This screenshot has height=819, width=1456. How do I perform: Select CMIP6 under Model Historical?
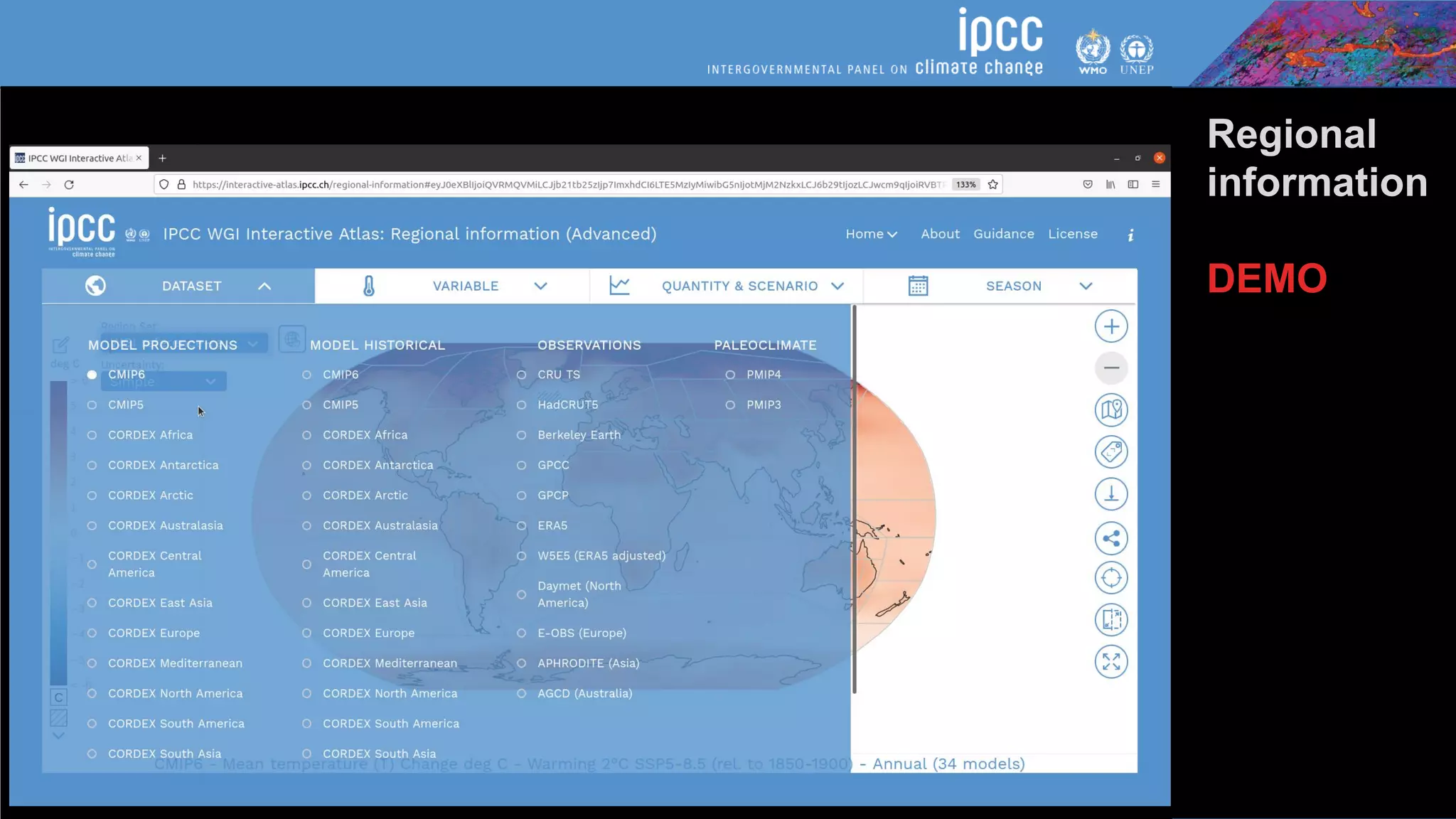pyautogui.click(x=330, y=375)
